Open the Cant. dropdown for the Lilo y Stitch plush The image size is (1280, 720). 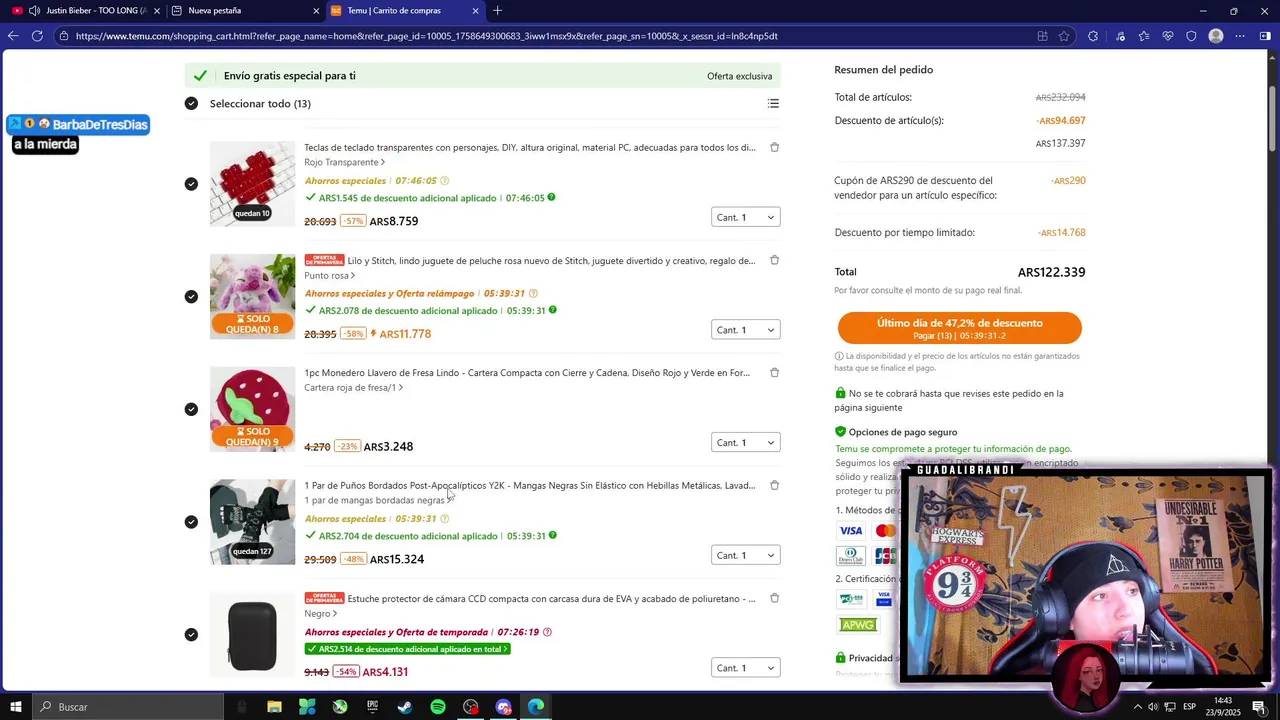pyautogui.click(x=746, y=330)
